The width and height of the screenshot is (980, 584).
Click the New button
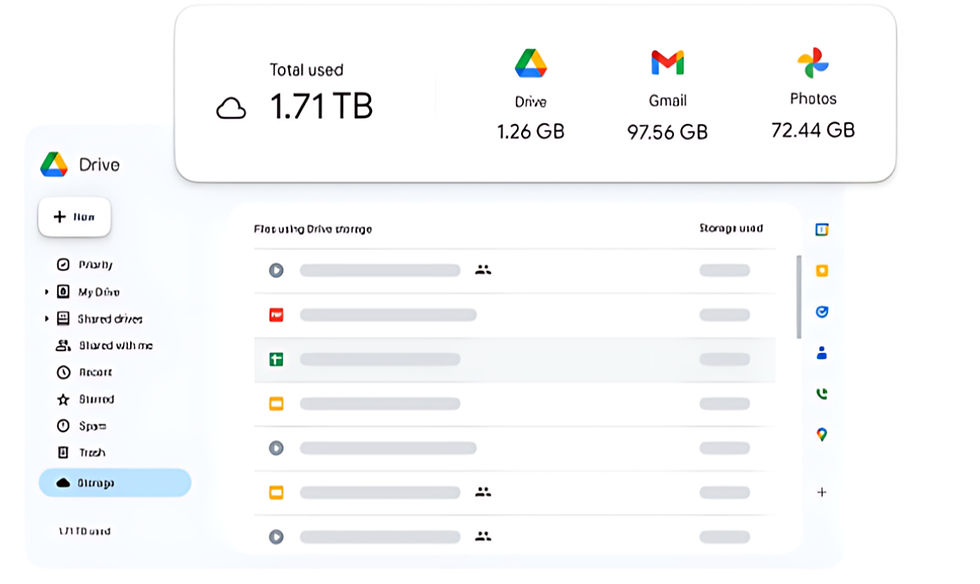coord(74,217)
